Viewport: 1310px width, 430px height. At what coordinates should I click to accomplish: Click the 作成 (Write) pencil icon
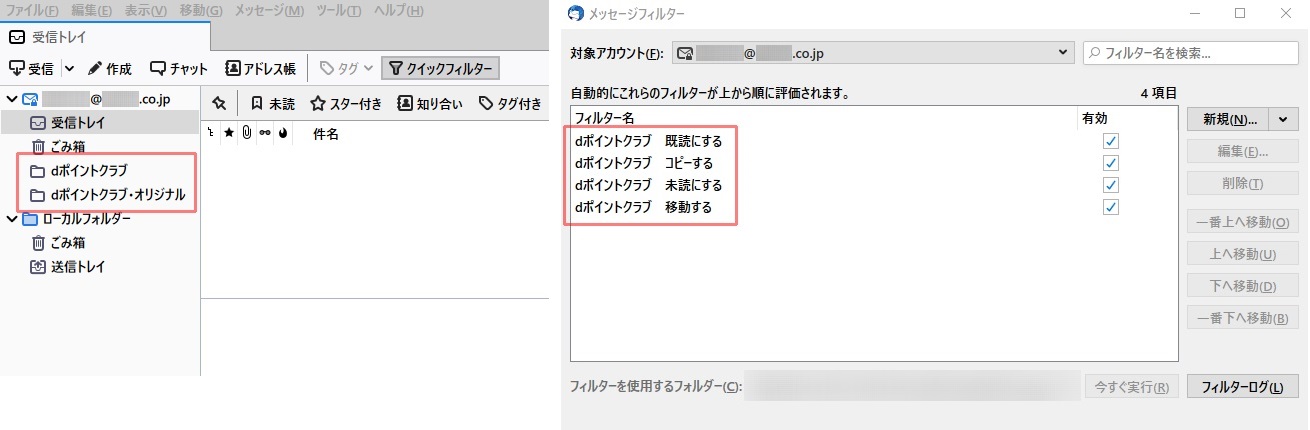pos(96,69)
